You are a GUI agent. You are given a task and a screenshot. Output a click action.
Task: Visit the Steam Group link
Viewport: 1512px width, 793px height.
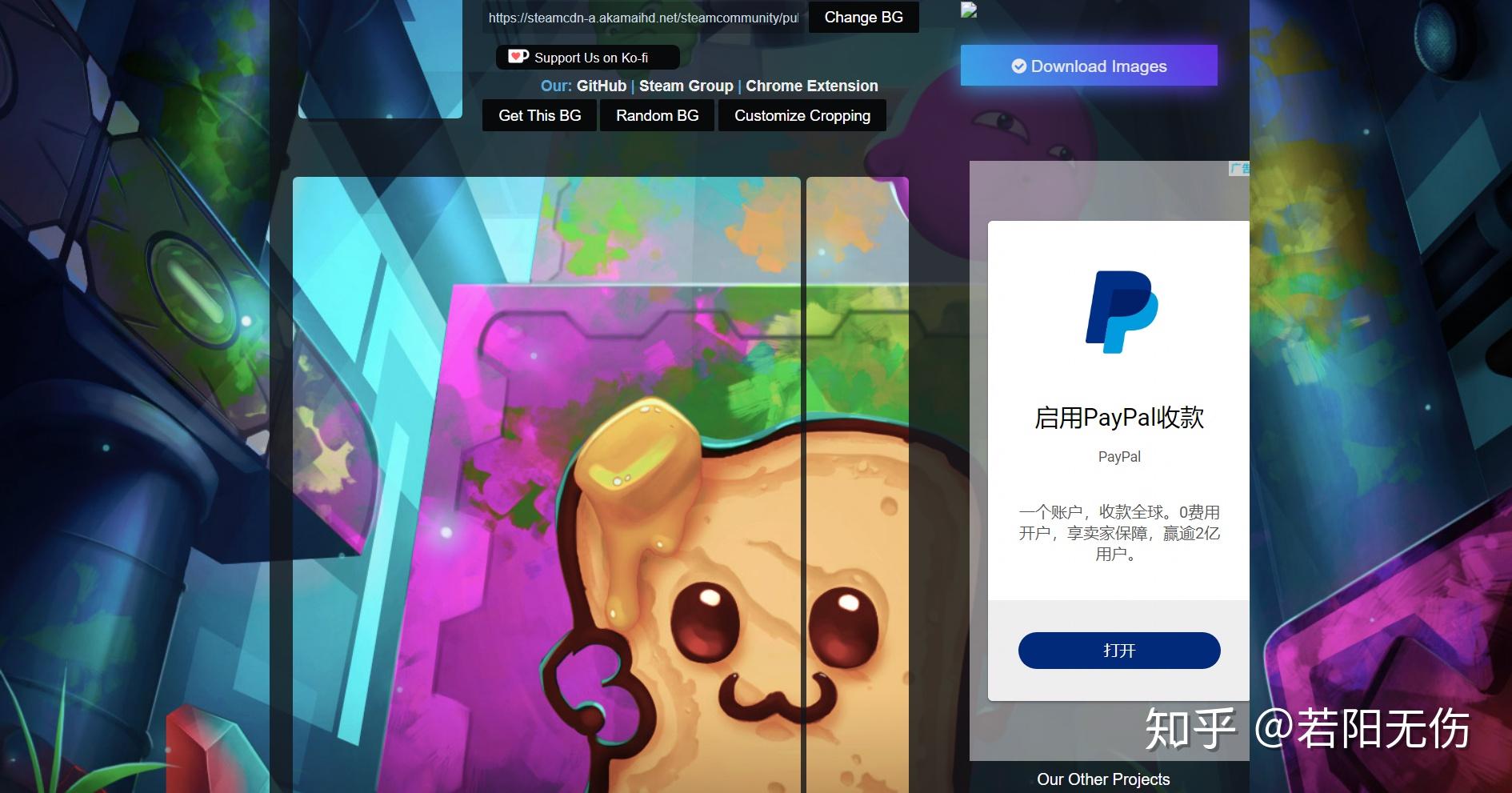click(x=686, y=86)
